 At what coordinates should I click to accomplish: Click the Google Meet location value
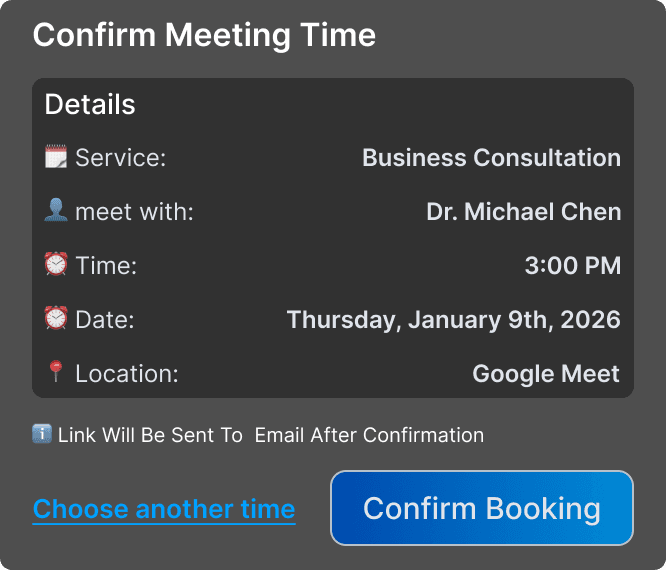tap(546, 374)
